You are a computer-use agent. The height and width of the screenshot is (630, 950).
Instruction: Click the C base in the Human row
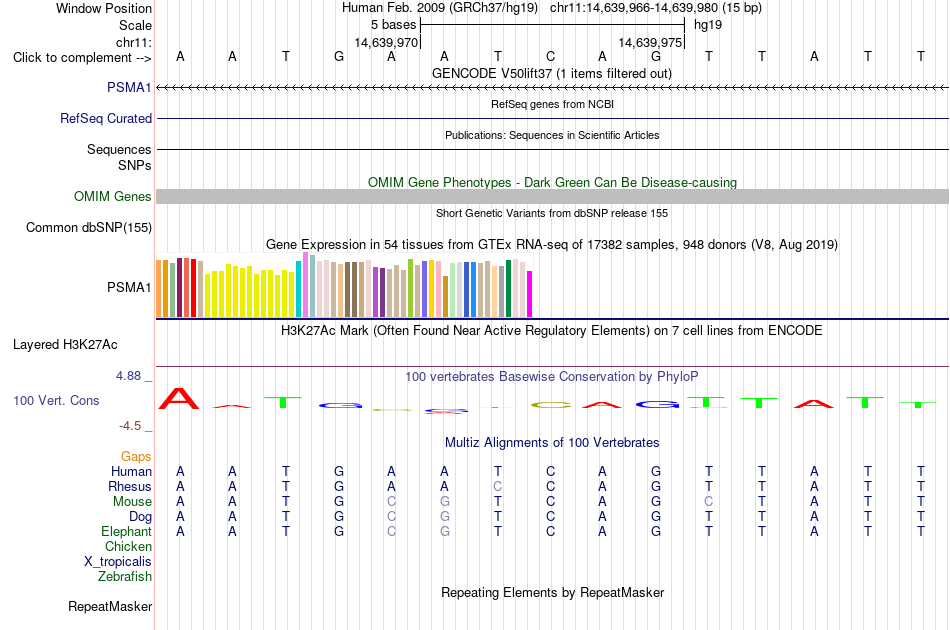[x=550, y=471]
